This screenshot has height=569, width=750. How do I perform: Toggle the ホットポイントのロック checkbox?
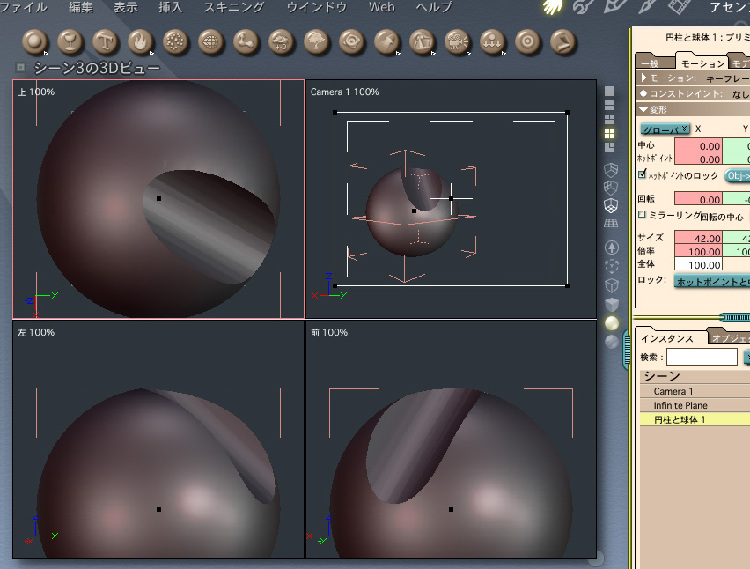(x=642, y=175)
